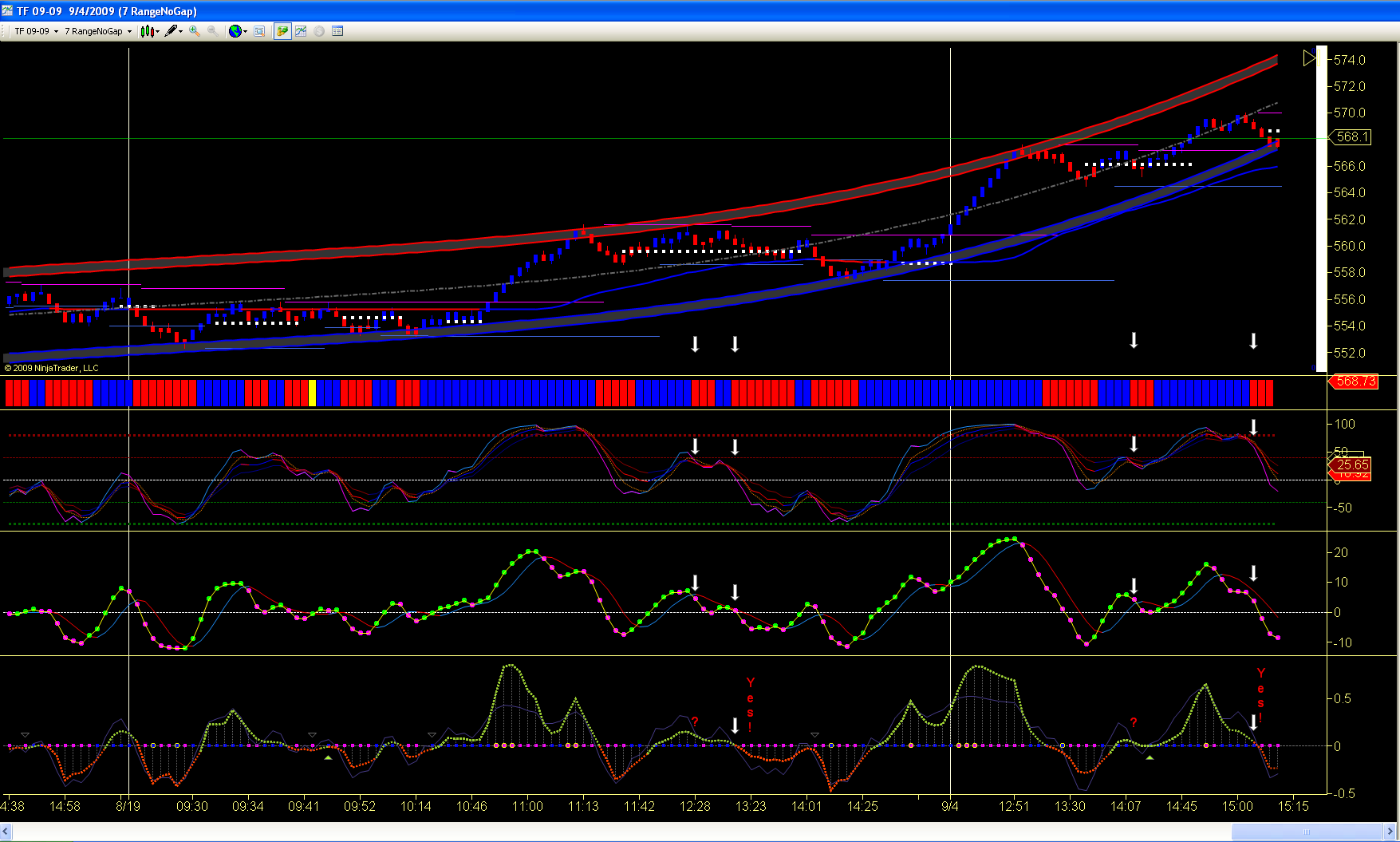Click the 09:30 time axis label
1400x842 pixels.
tap(192, 806)
